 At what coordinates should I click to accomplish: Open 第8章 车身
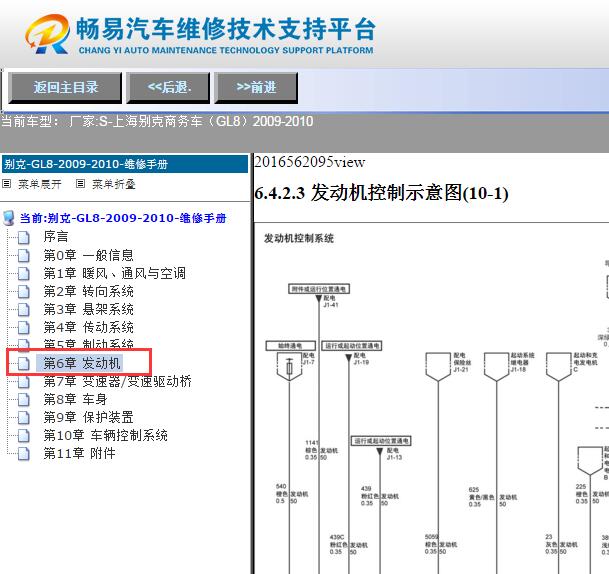(75, 399)
